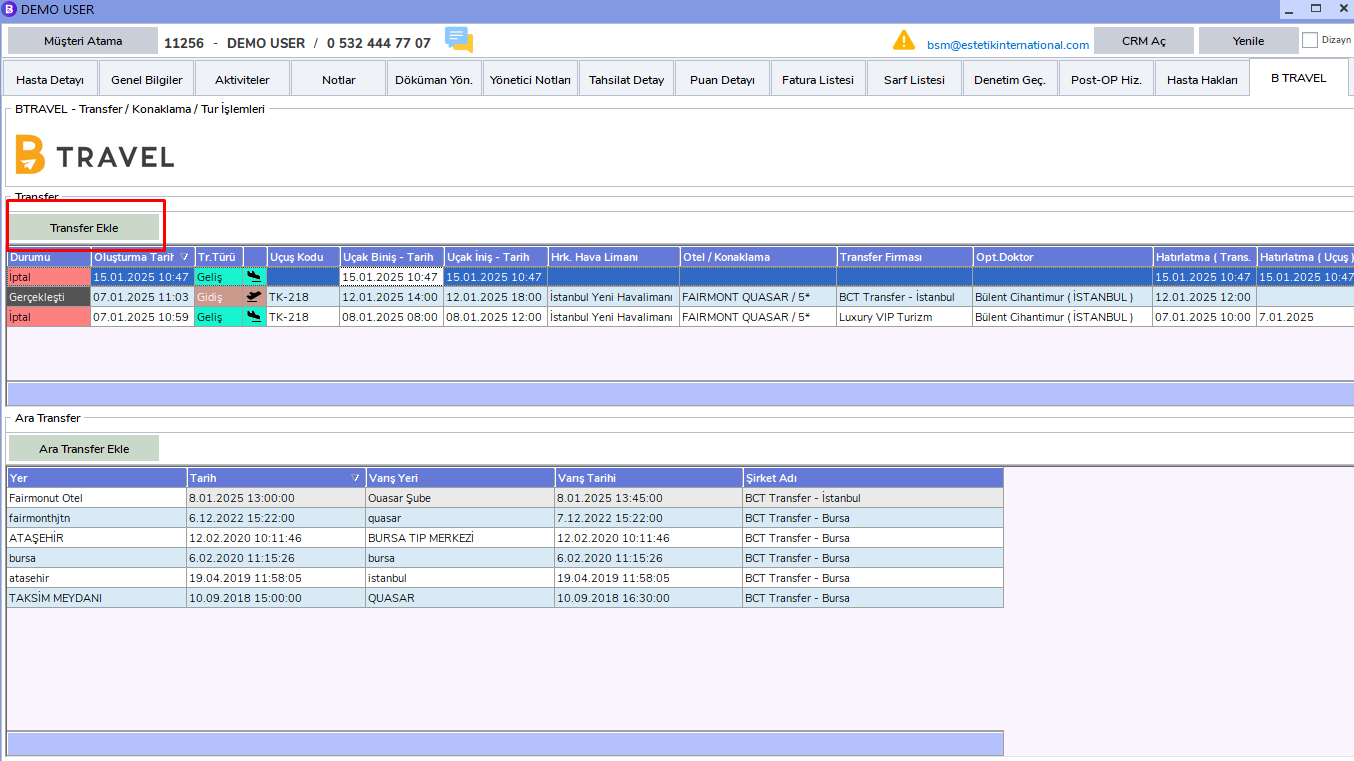Viewport: 1354px width, 761px height.
Task: Select the Notlar tab
Action: pos(338,79)
